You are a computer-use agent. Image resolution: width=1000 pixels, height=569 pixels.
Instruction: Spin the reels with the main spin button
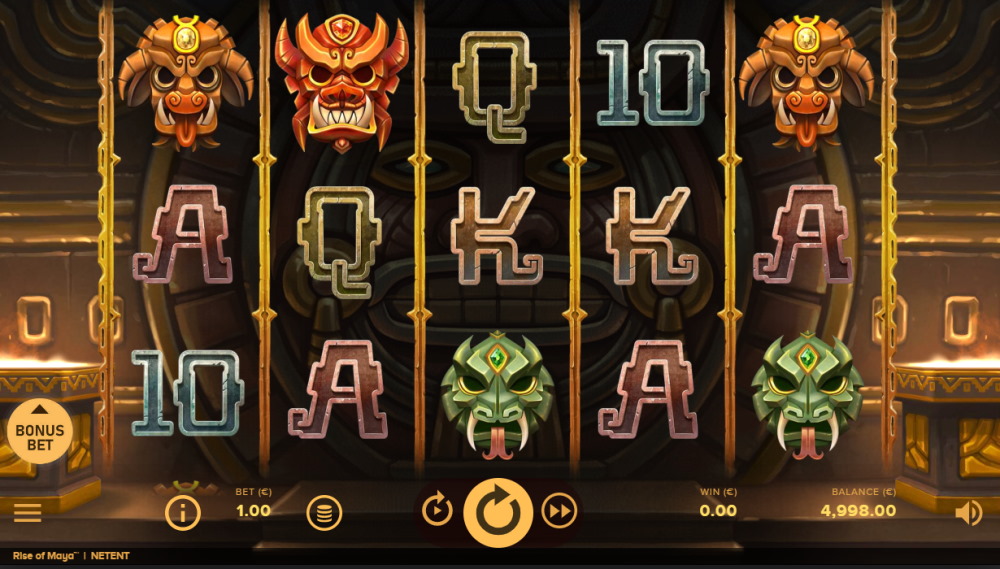click(x=498, y=512)
